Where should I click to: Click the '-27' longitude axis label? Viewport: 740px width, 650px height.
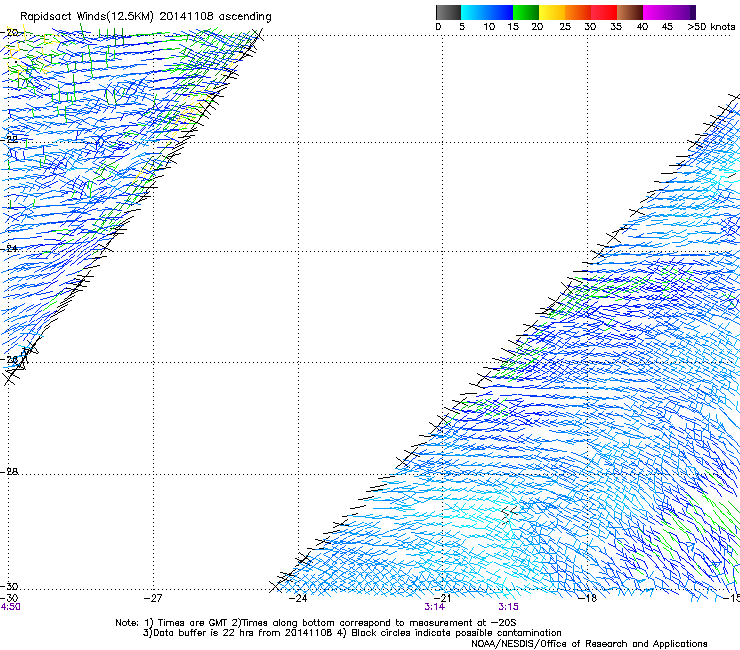pyautogui.click(x=153, y=598)
